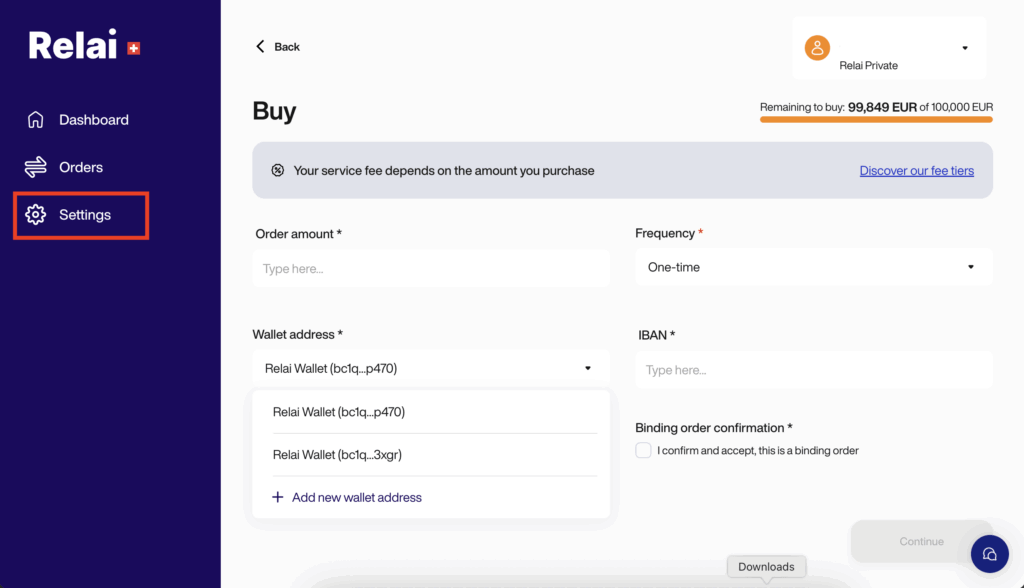Collapse the Wallet address dropdown
Viewport: 1024px width, 588px height.
coord(431,368)
